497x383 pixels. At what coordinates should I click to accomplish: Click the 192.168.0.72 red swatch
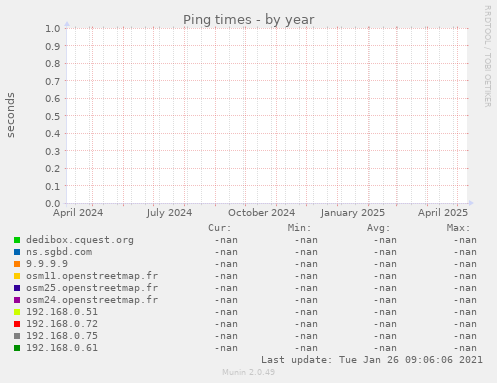pyautogui.click(x=17, y=324)
